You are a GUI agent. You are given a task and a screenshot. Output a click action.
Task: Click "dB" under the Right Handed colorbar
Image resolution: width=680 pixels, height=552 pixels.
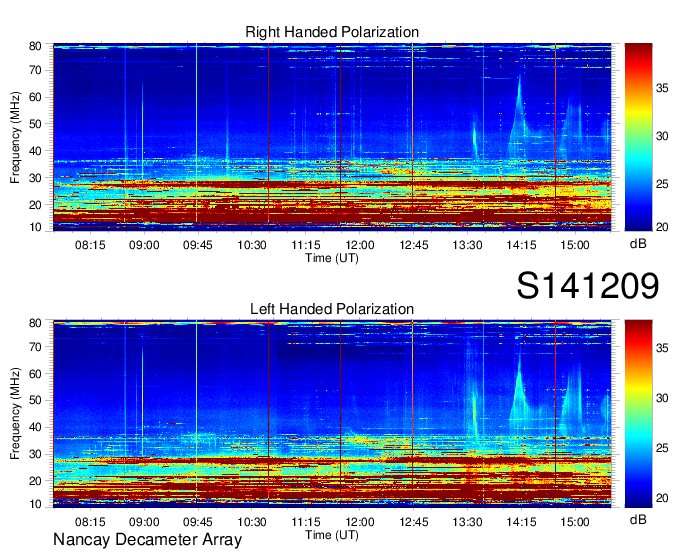638,244
